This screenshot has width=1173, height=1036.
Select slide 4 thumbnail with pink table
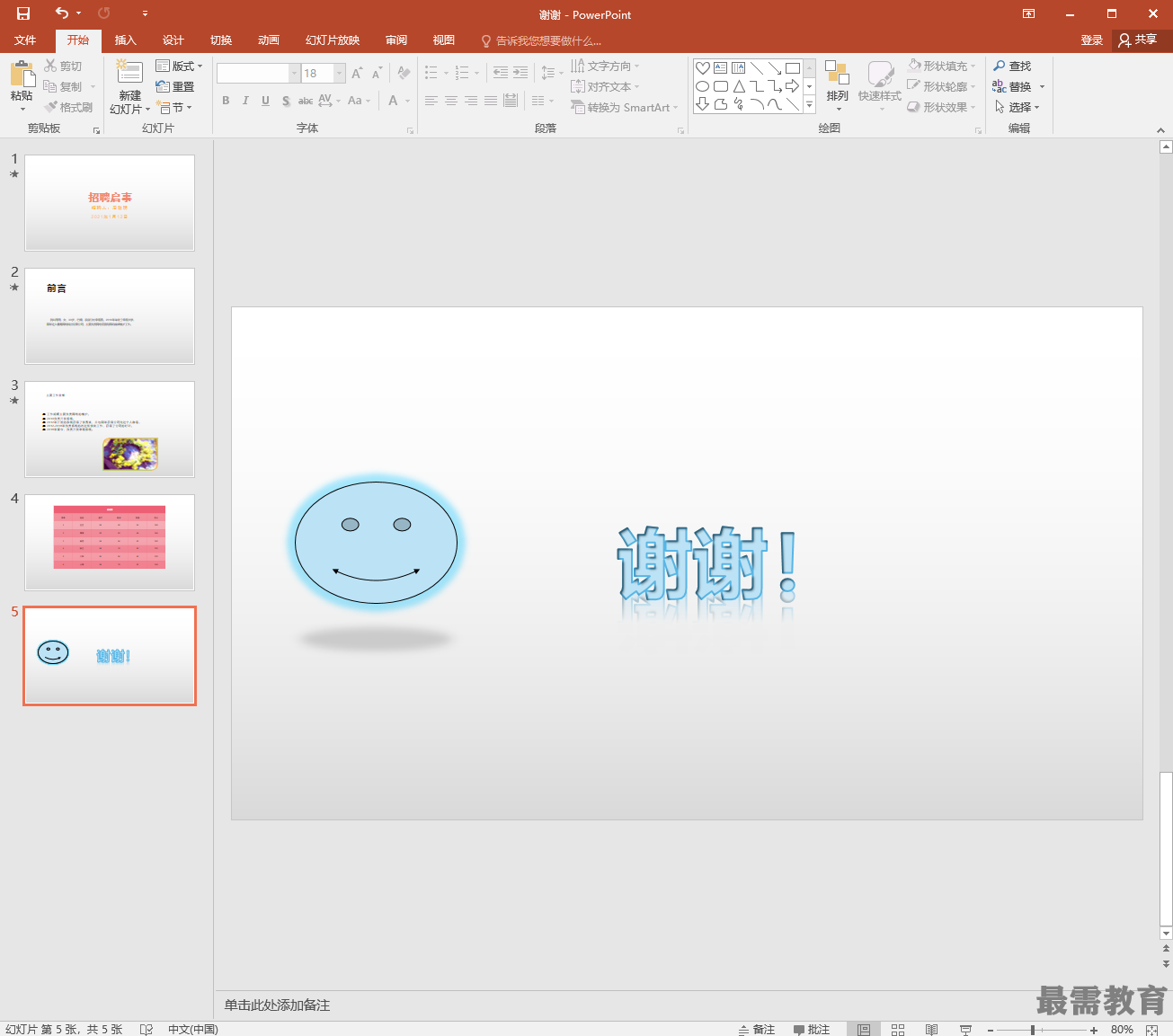(x=110, y=543)
